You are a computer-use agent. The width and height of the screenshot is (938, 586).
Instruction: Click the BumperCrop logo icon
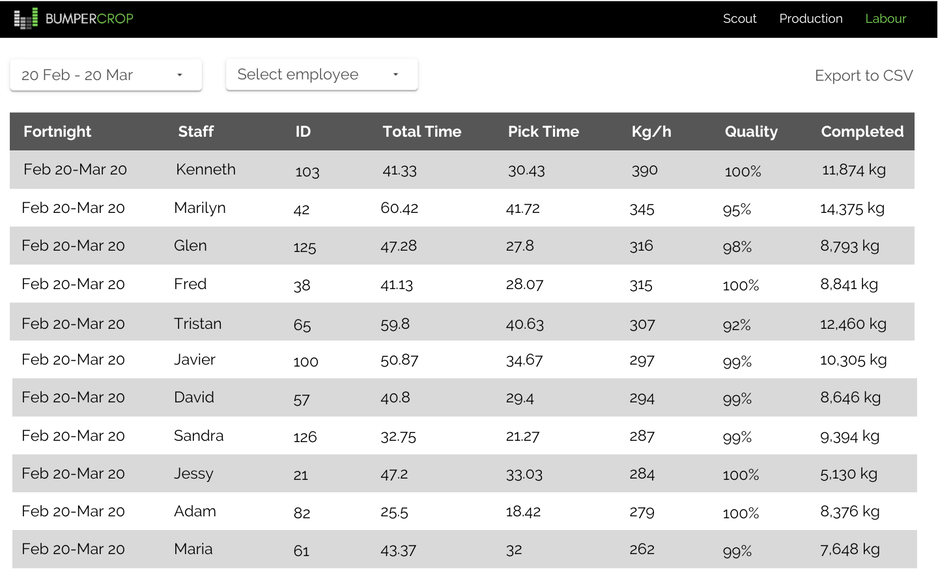click(25, 18)
